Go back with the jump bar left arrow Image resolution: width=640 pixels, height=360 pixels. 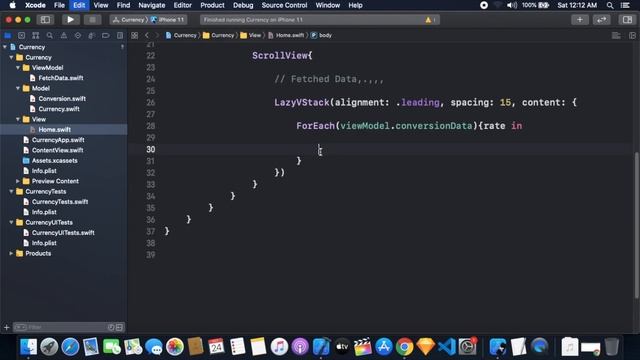click(147, 36)
